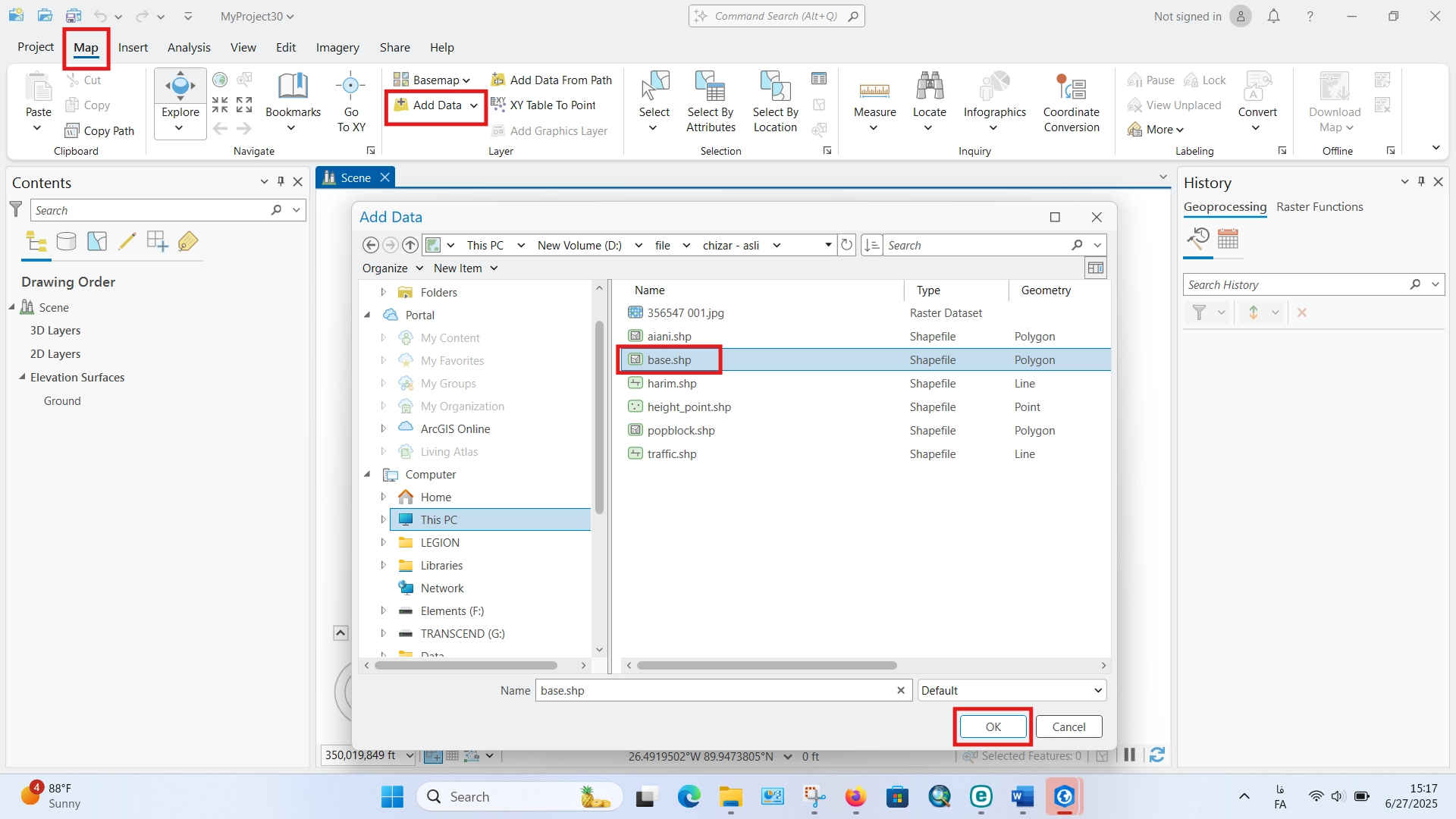Click Search field in Add Data dialog
1456x819 pixels.
pos(977,245)
